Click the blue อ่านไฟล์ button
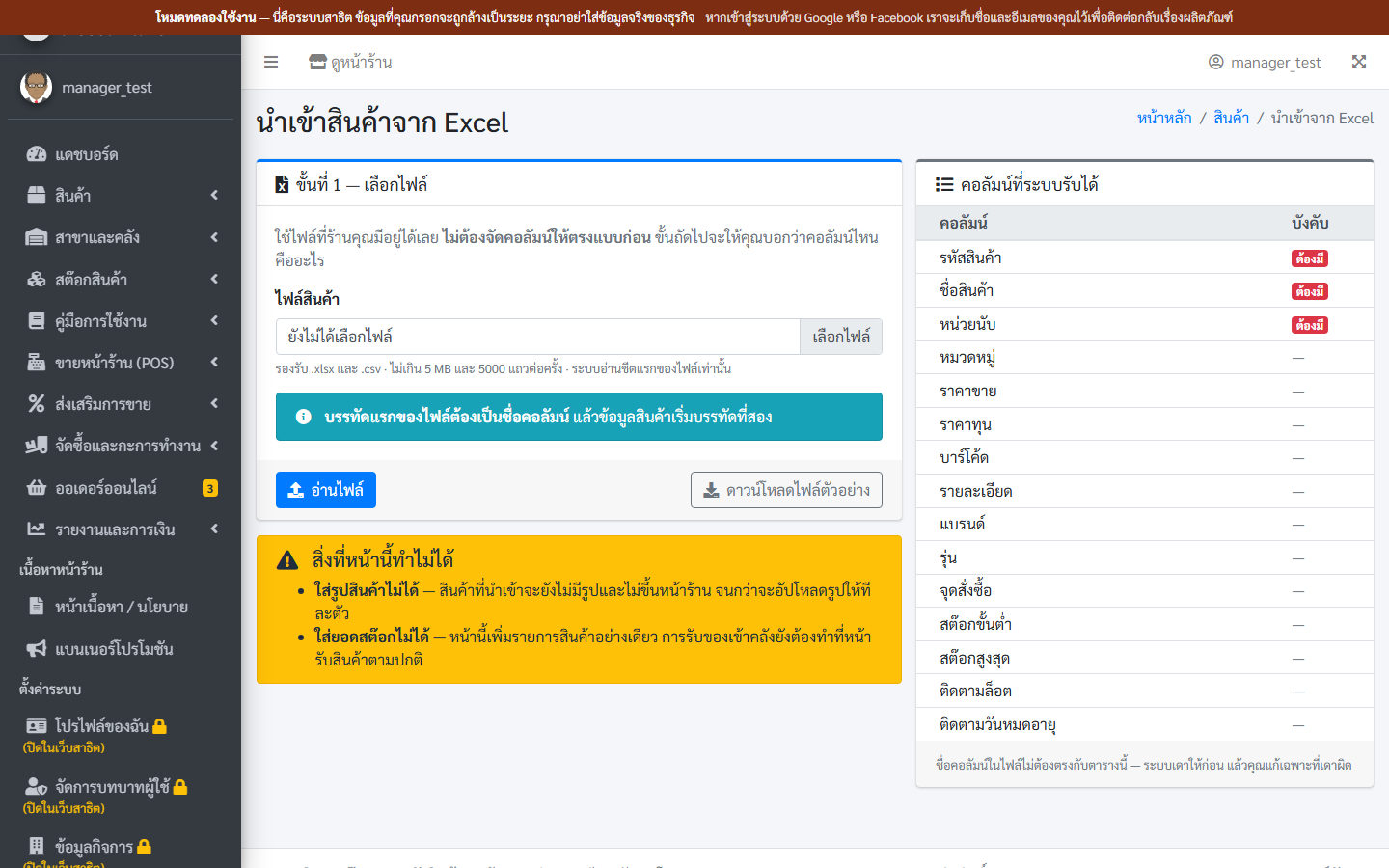1389x868 pixels. click(x=326, y=490)
